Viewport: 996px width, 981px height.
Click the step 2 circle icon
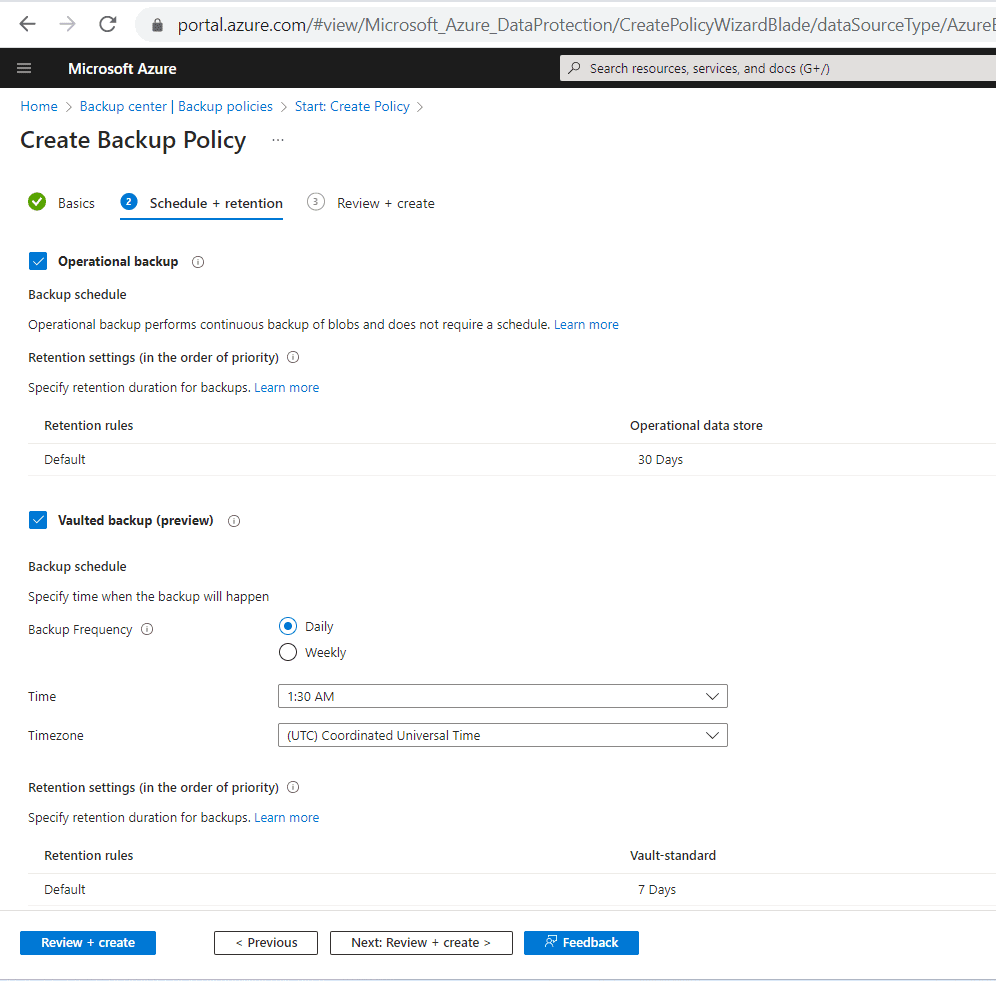pos(129,202)
